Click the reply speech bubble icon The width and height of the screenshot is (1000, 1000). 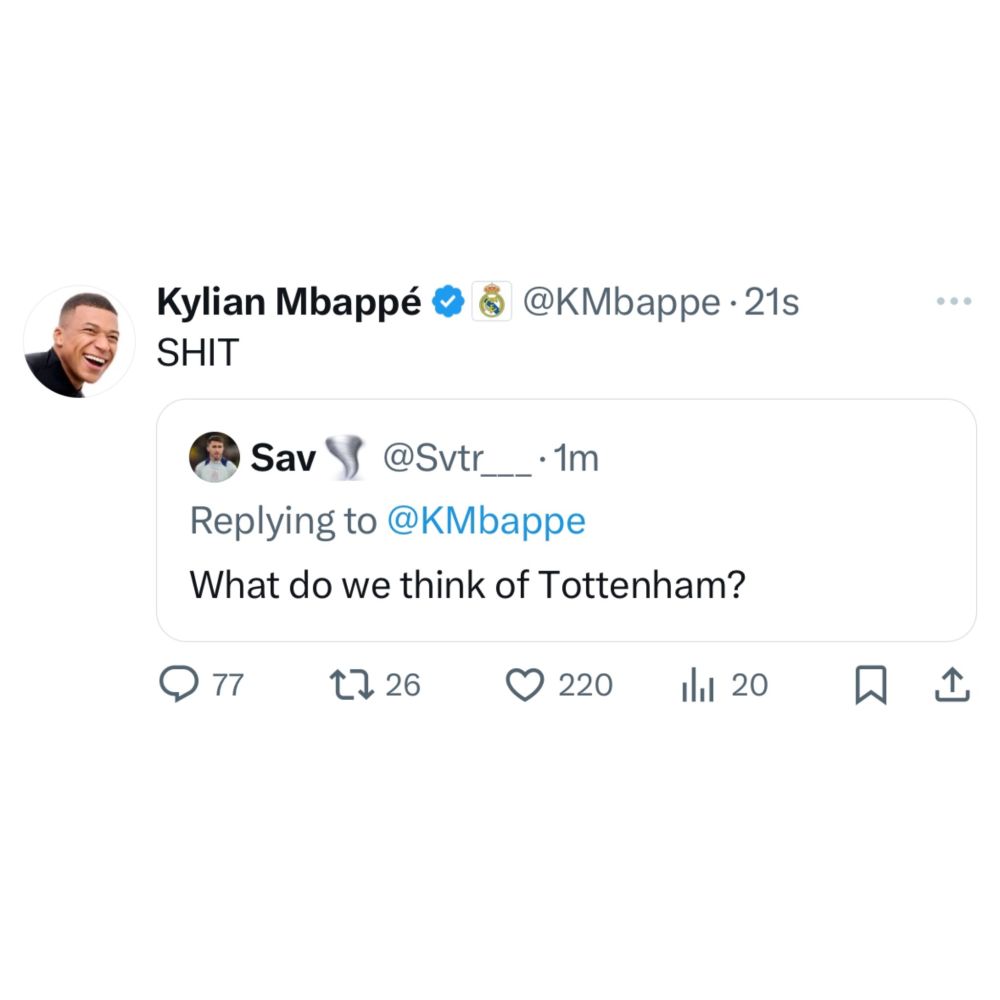pos(180,684)
